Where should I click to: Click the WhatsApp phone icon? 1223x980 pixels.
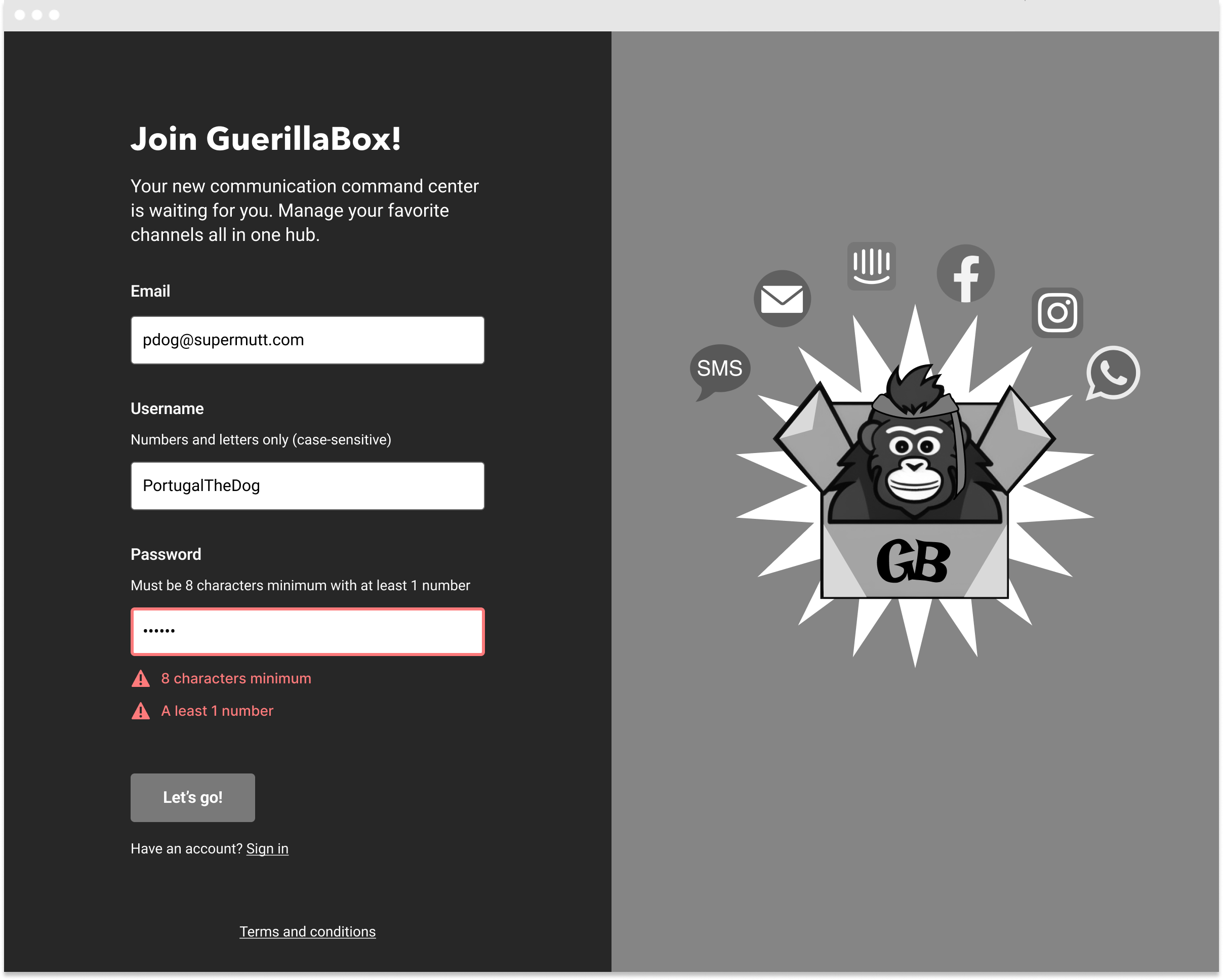click(x=1113, y=373)
